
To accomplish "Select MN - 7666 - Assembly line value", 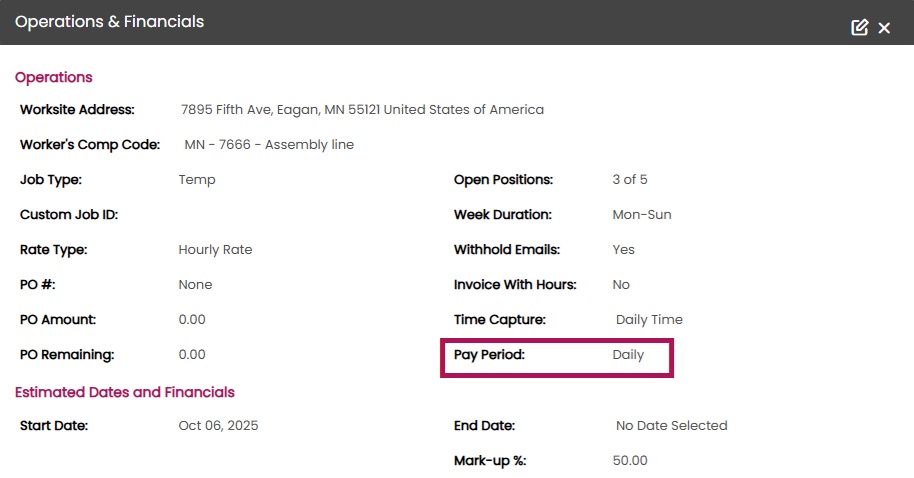I will (x=269, y=145).
